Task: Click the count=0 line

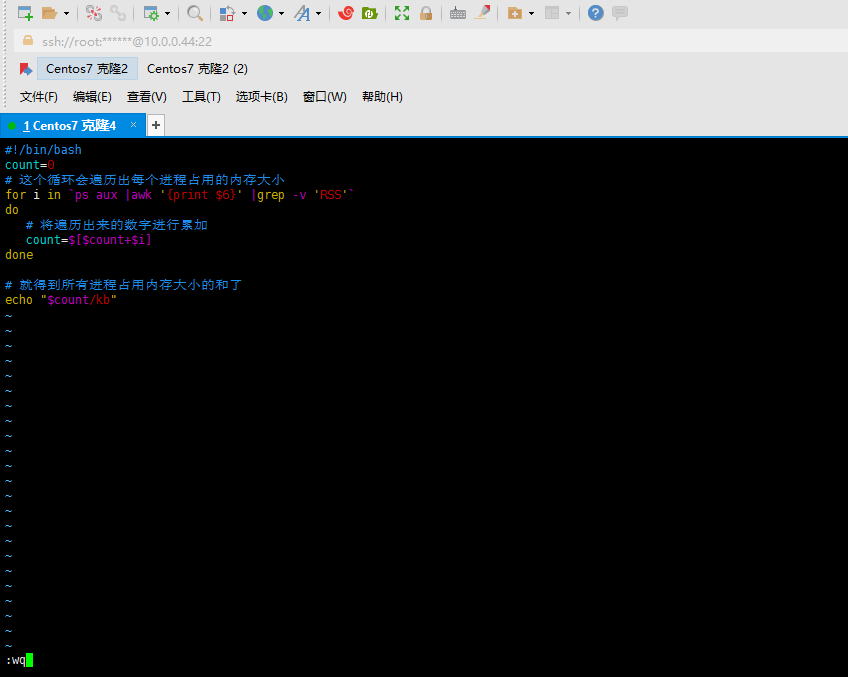Action: click(30, 165)
